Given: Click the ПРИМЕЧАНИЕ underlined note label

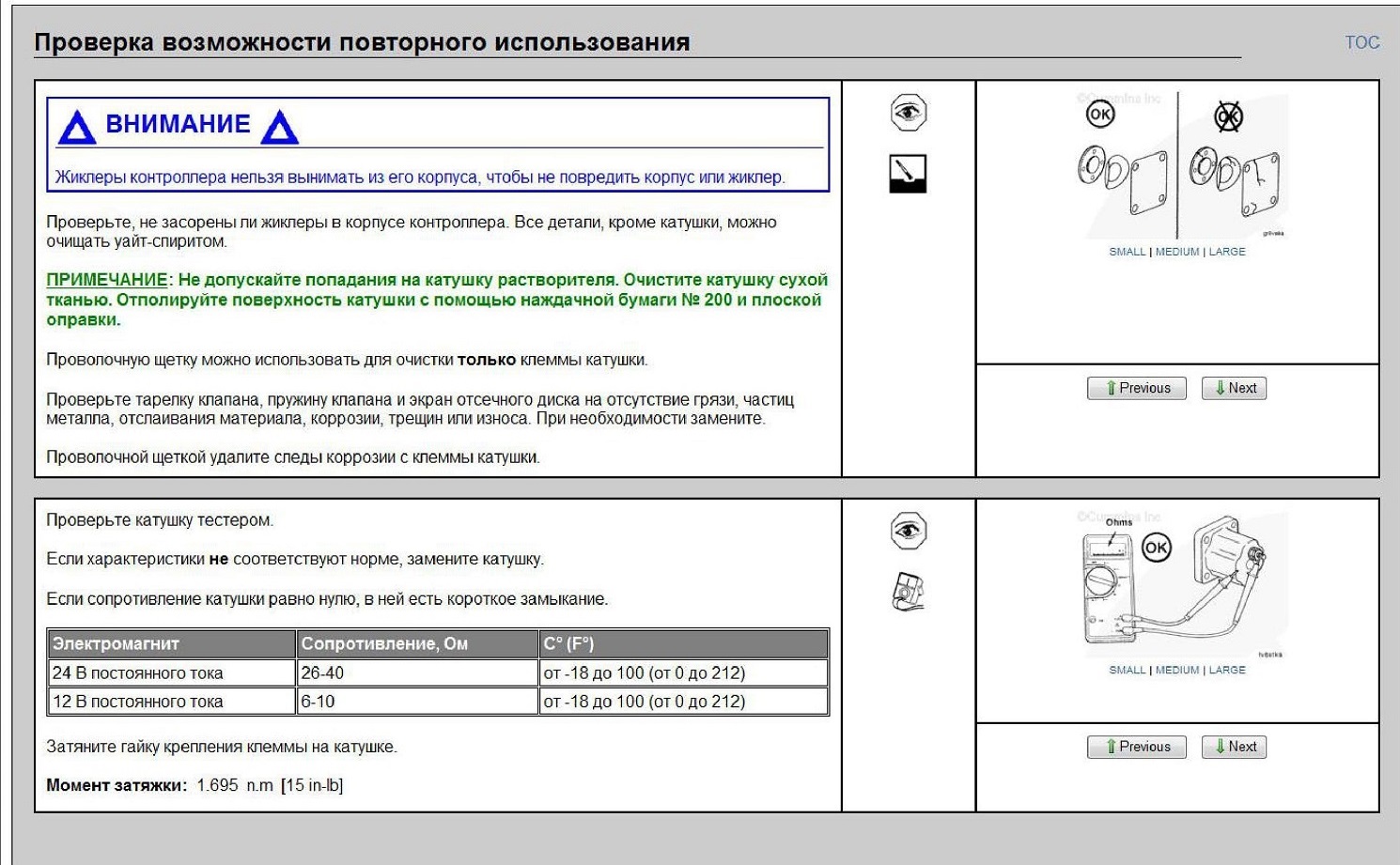Looking at the screenshot, I should (107, 280).
